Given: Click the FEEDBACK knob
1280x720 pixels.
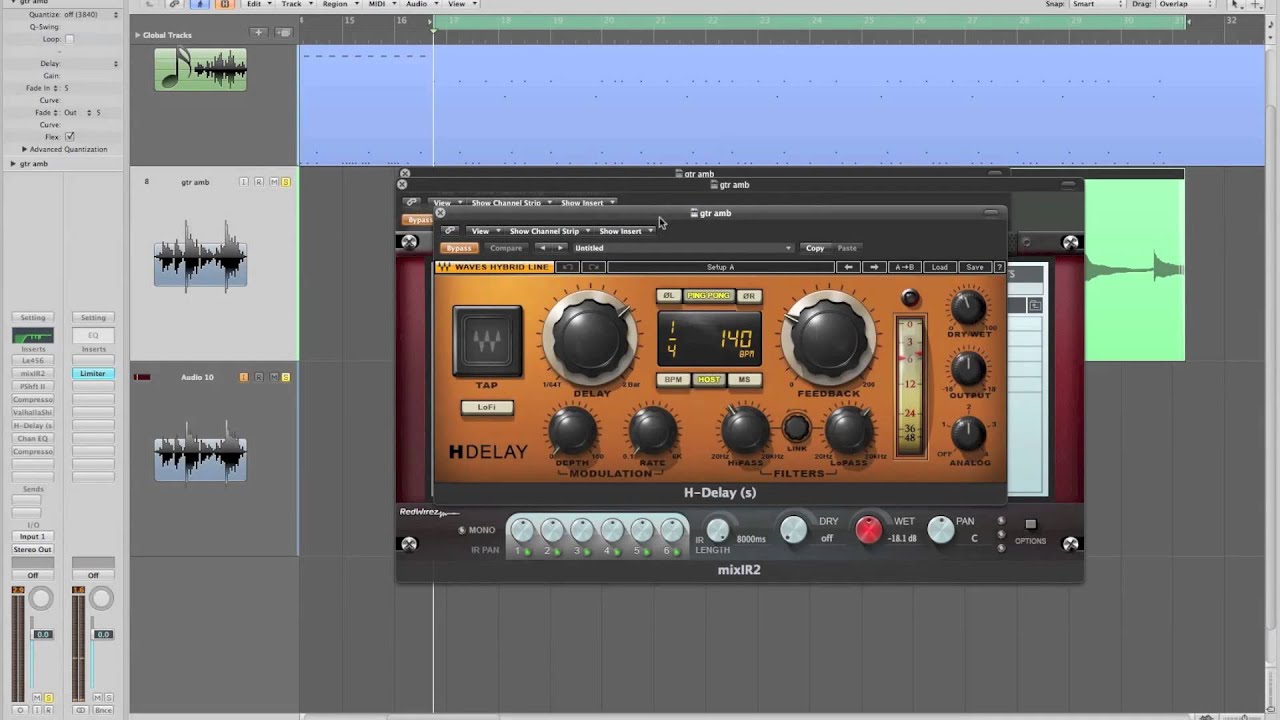Looking at the screenshot, I should pos(828,337).
